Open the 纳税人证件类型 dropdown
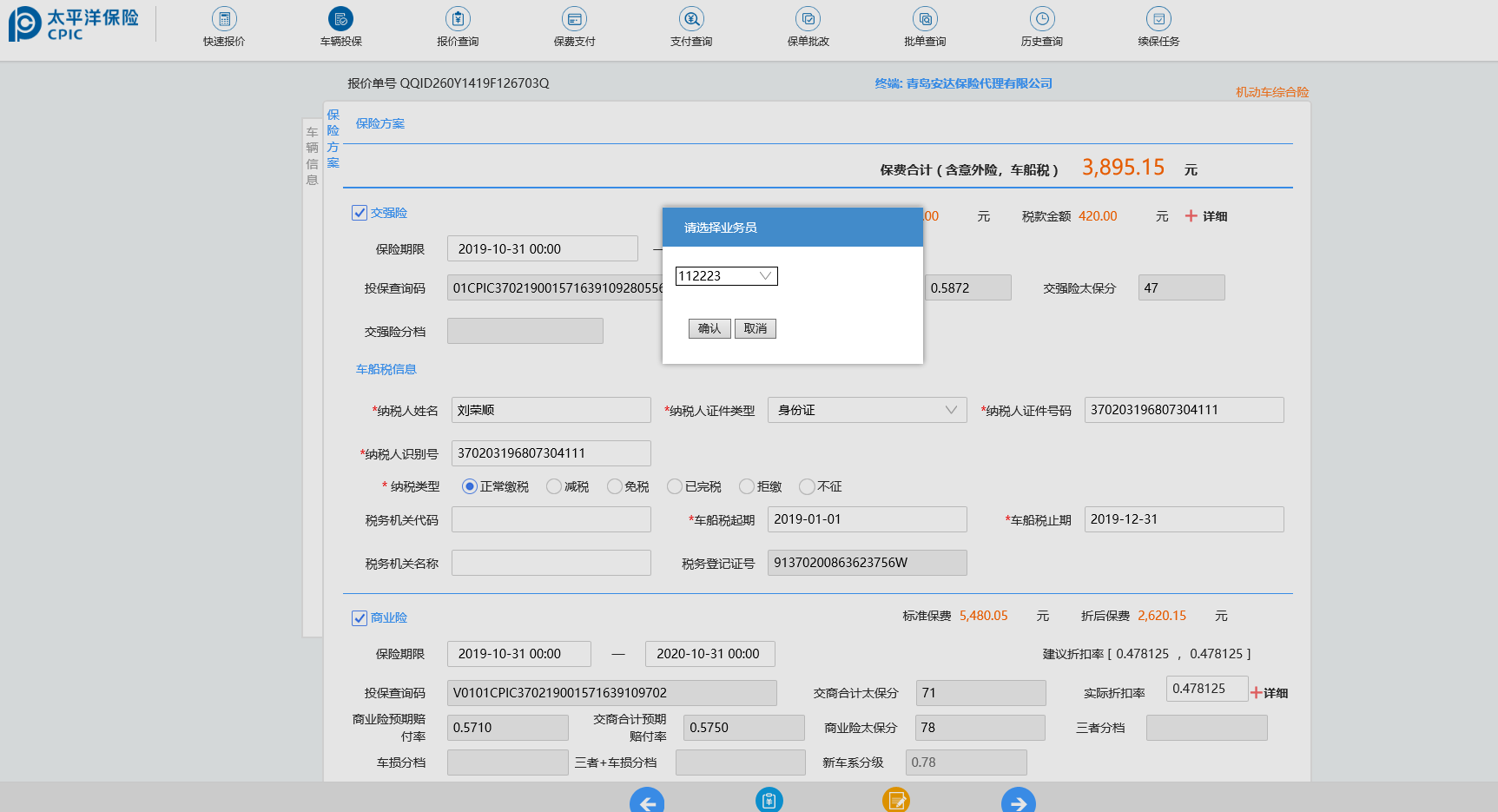 click(x=867, y=410)
